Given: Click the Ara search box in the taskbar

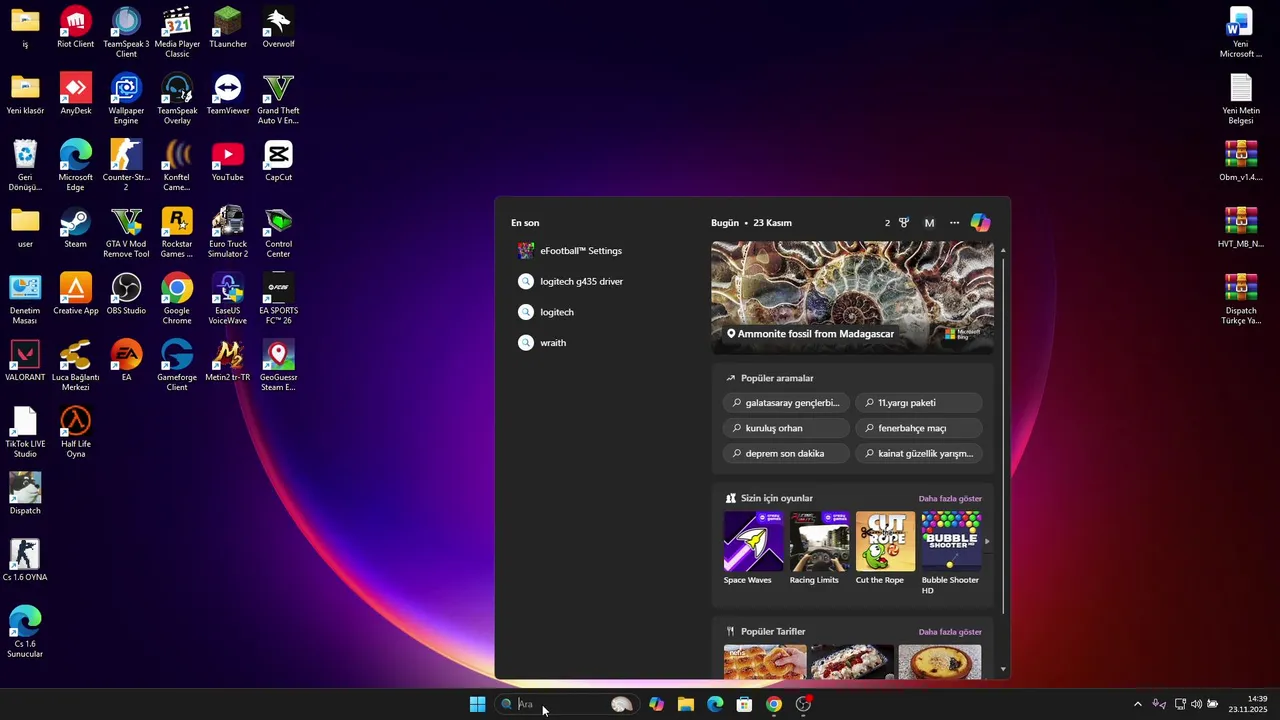Looking at the screenshot, I should (x=567, y=704).
